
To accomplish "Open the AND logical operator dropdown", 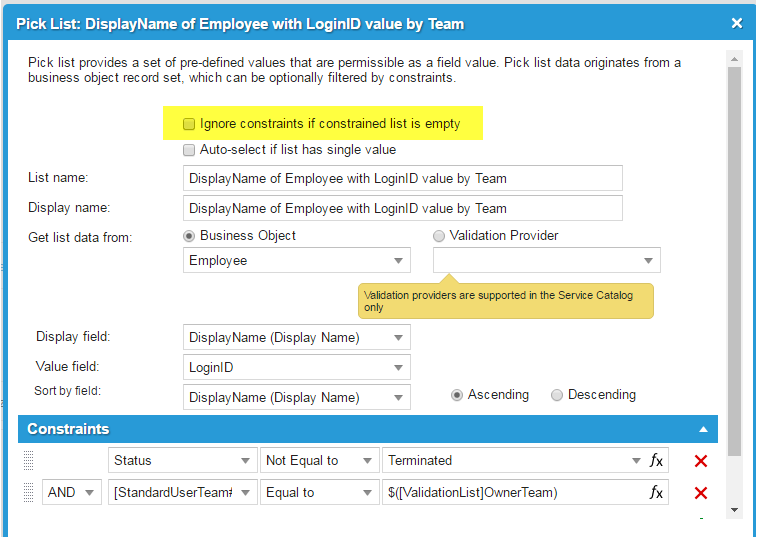I will coord(71,493).
